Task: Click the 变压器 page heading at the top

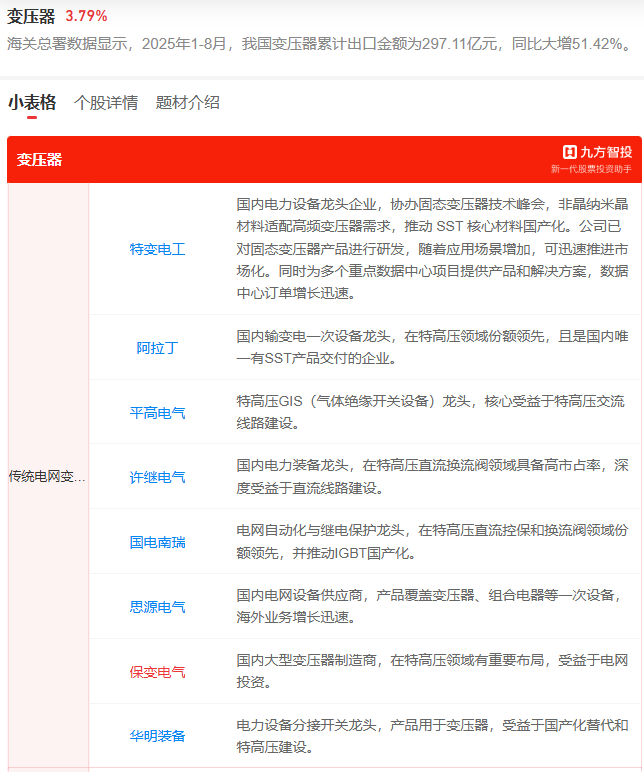Action: click(31, 16)
